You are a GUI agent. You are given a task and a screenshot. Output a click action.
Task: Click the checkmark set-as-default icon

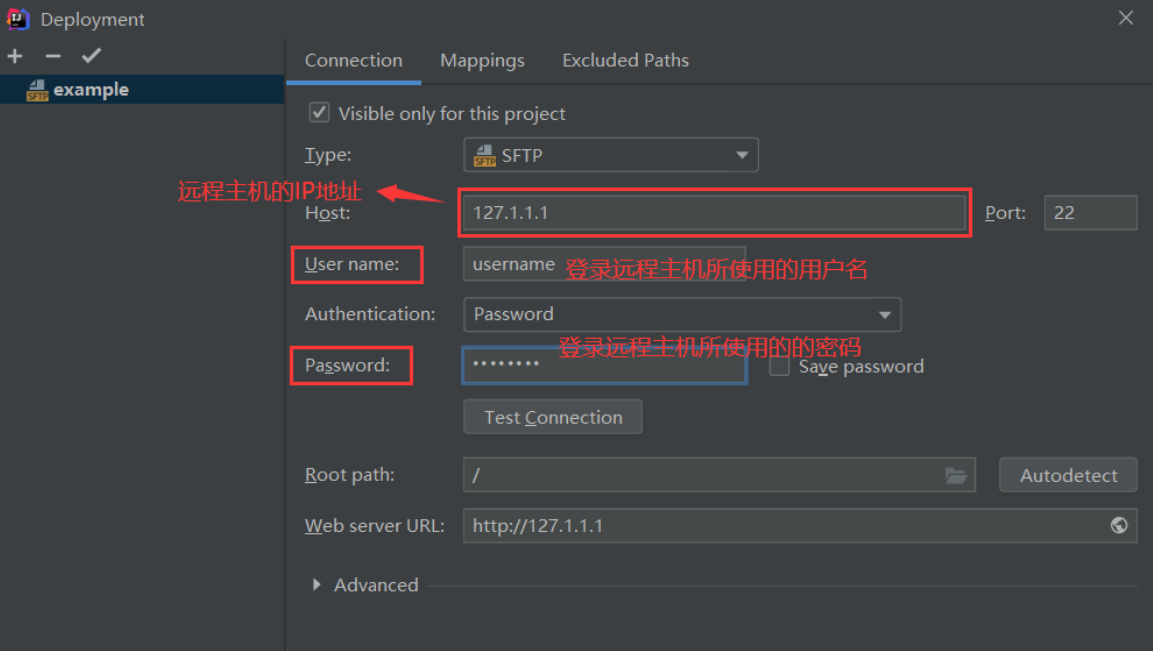click(92, 56)
